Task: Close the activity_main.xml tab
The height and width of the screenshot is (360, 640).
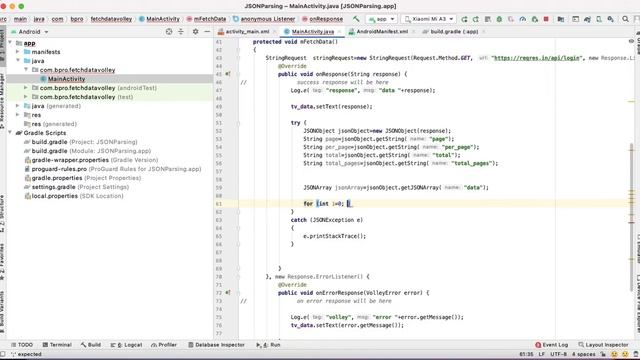Action: [275, 31]
